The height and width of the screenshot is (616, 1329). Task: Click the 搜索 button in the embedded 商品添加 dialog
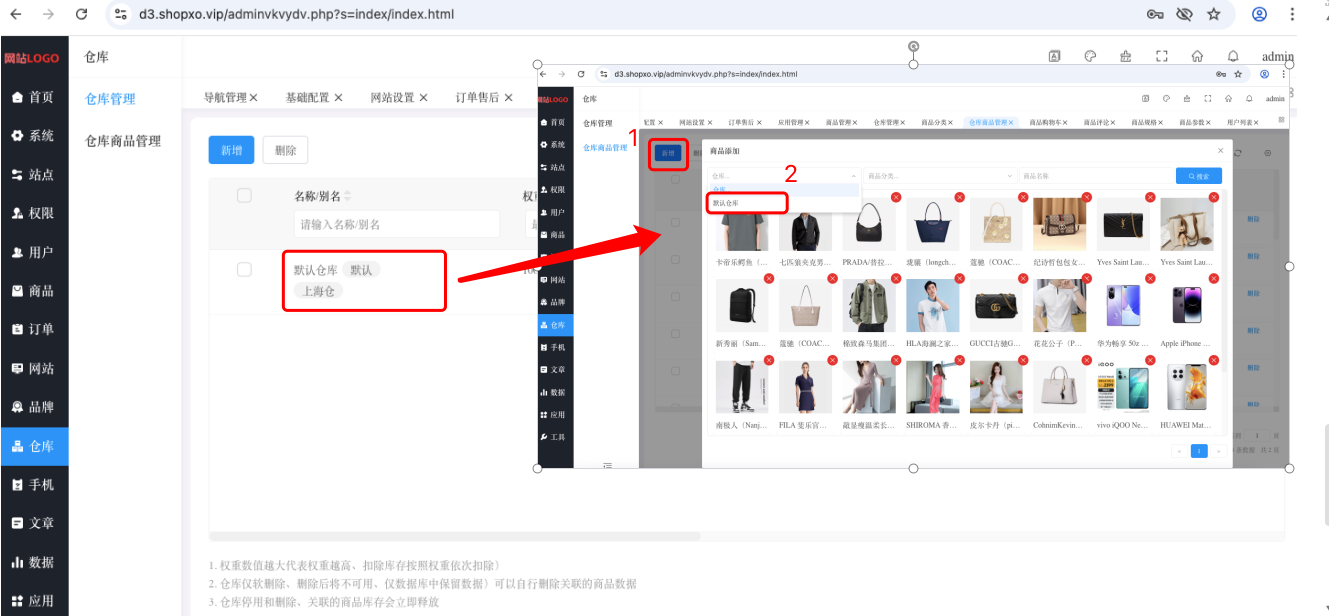point(1198,175)
